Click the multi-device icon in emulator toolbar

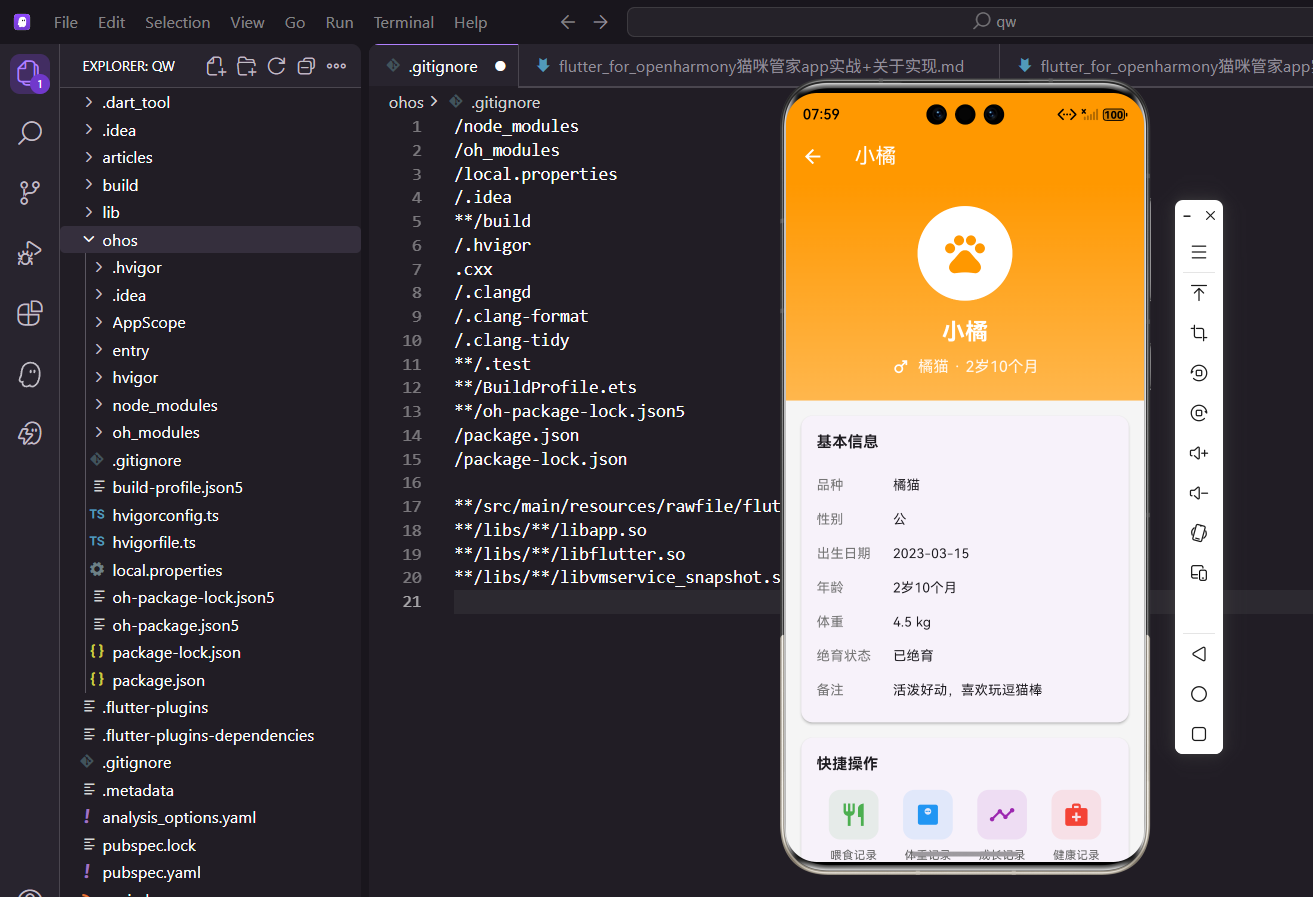point(1199,573)
